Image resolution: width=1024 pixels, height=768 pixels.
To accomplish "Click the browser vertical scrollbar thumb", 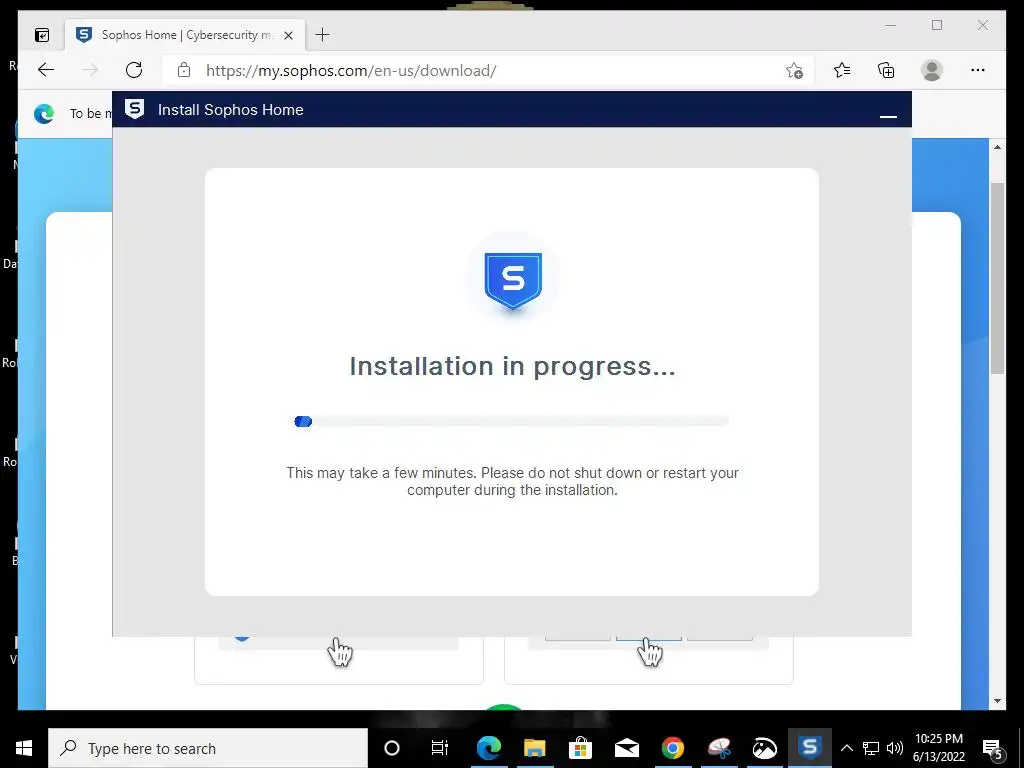I will tap(997, 278).
